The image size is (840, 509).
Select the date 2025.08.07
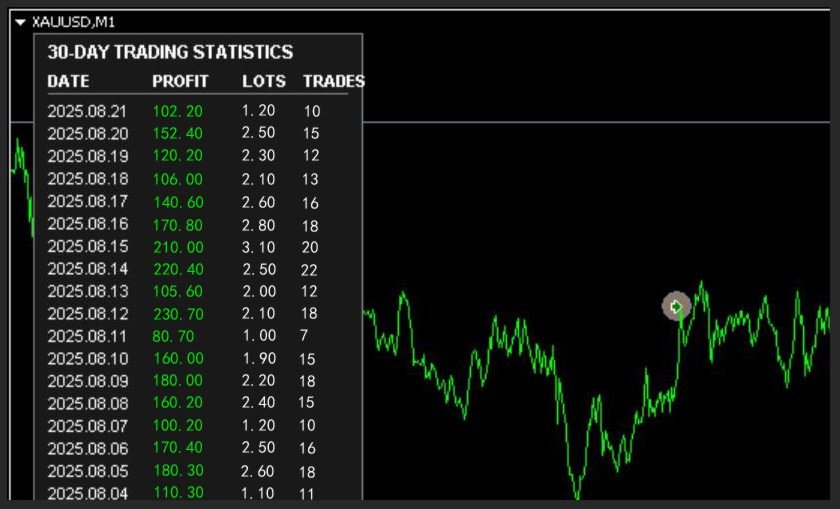click(87, 426)
